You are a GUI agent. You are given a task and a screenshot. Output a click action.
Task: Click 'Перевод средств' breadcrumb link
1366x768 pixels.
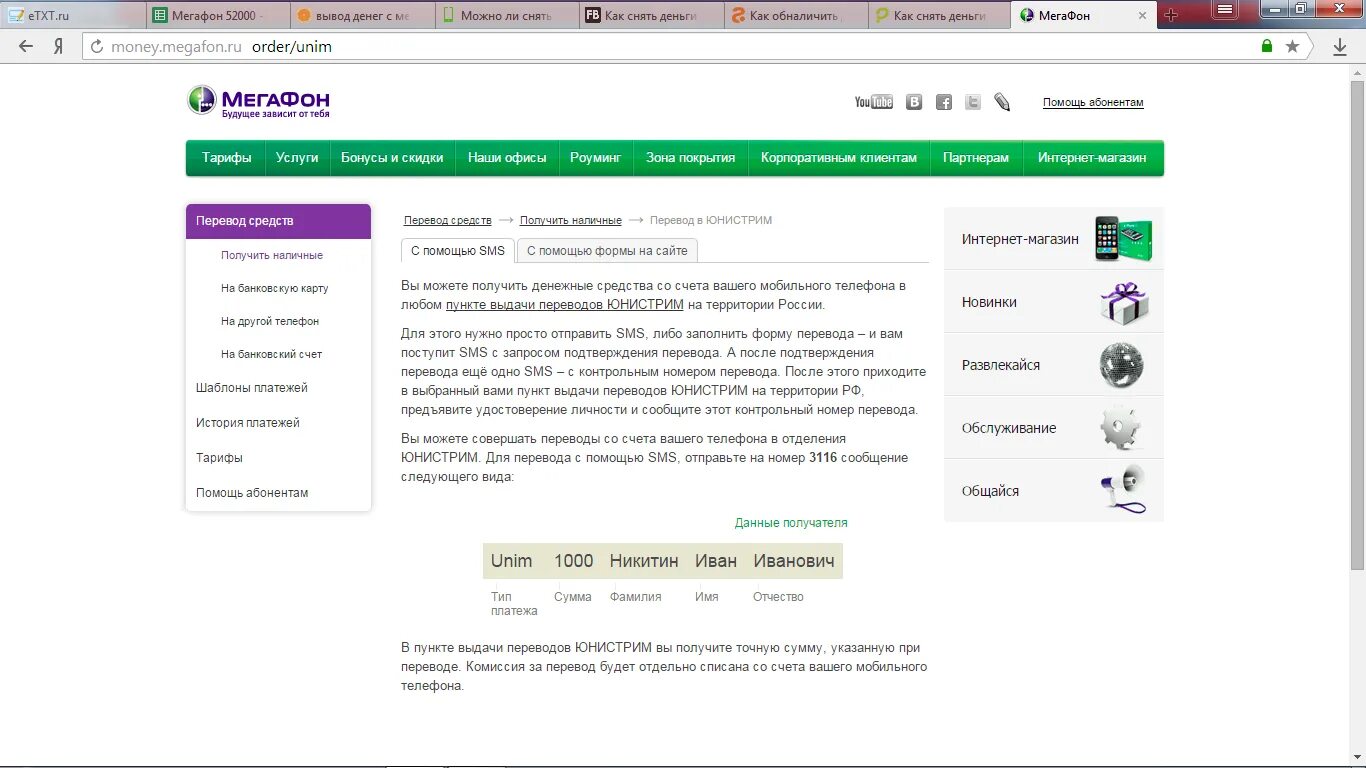[x=447, y=220]
